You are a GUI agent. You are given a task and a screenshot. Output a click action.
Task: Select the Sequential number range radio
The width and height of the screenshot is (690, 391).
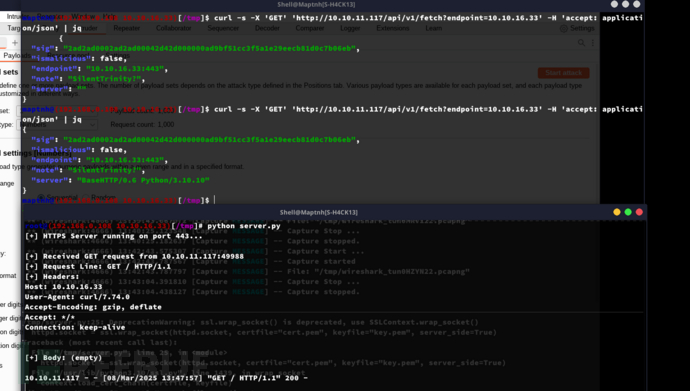coord(41,197)
